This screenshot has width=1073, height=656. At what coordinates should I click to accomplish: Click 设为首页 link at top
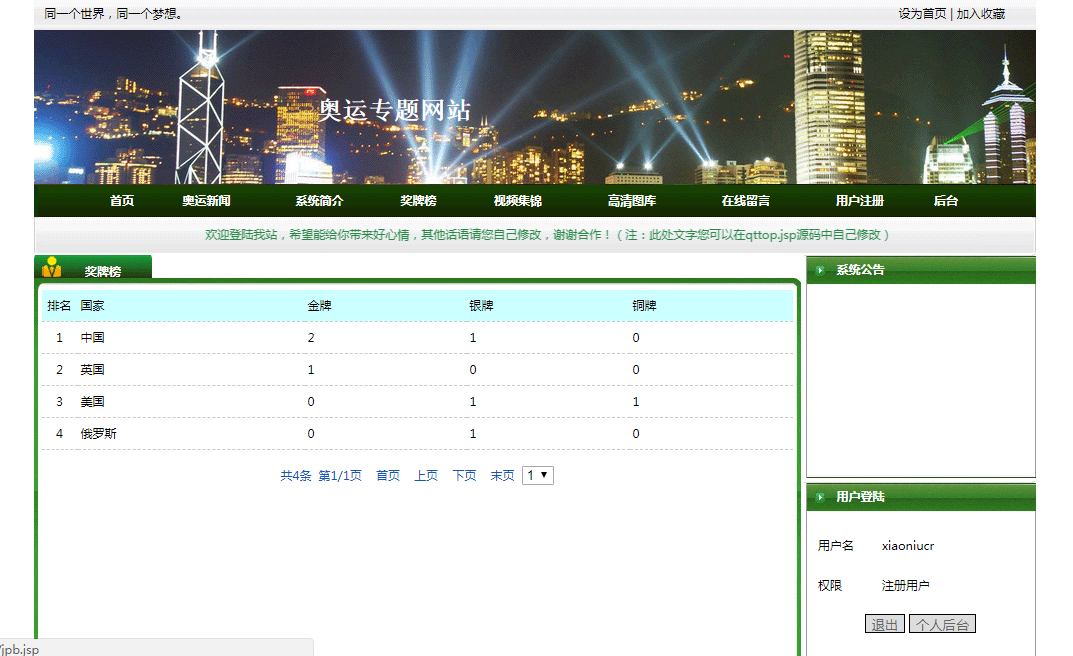[x=922, y=14]
